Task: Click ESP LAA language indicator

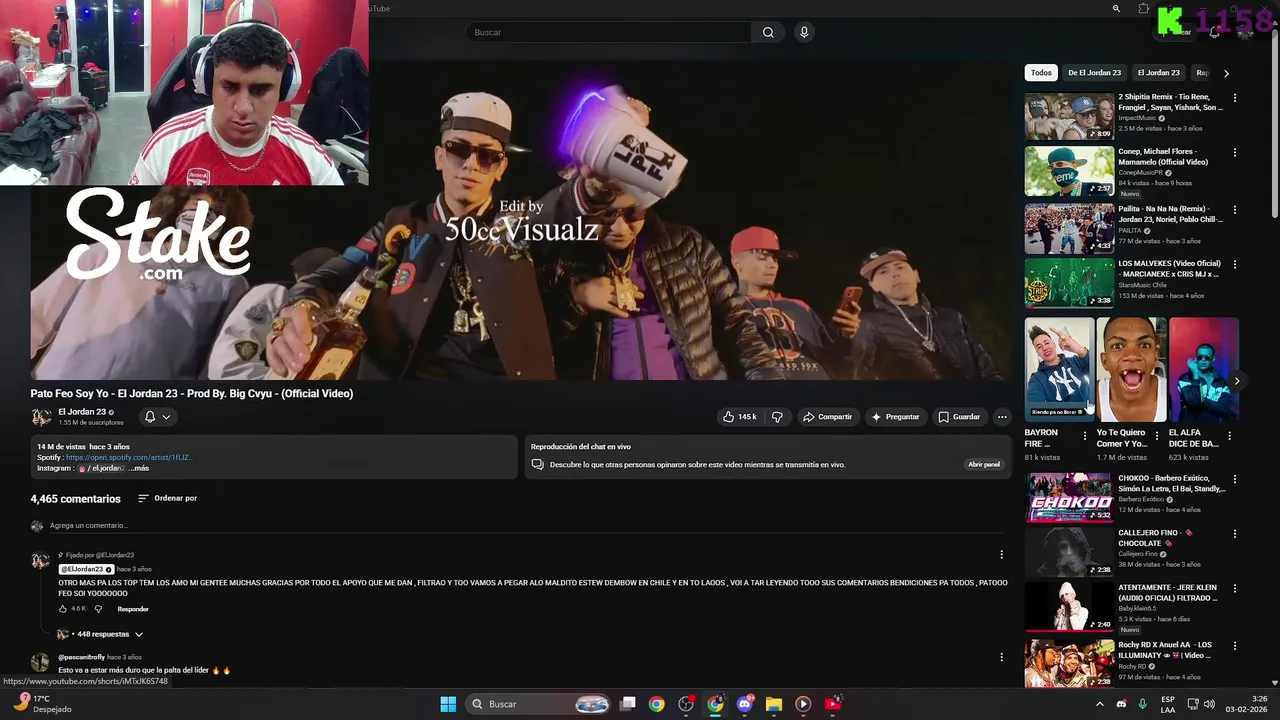Action: click(x=1168, y=704)
